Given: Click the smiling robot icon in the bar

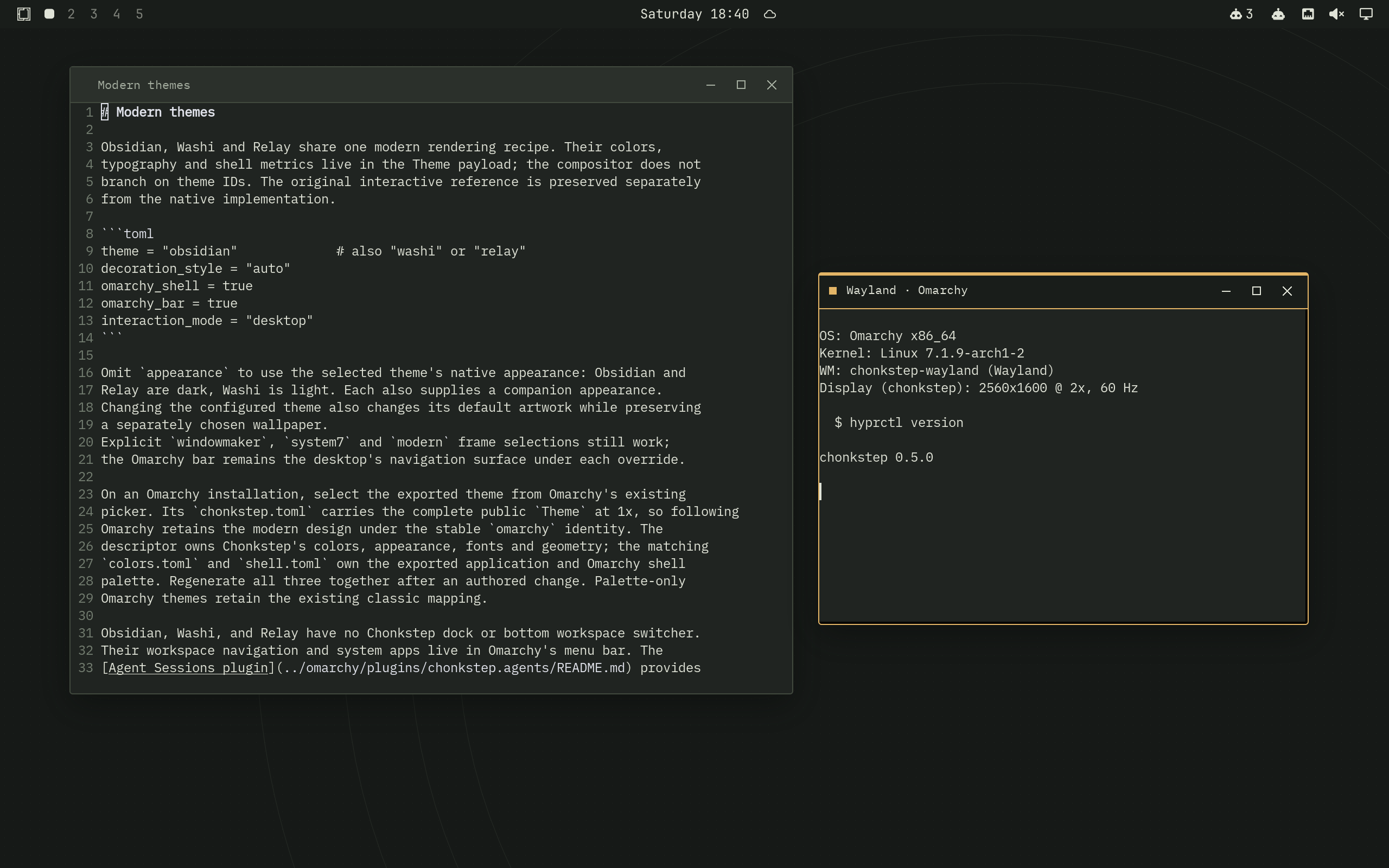Looking at the screenshot, I should pyautogui.click(x=1278, y=14).
